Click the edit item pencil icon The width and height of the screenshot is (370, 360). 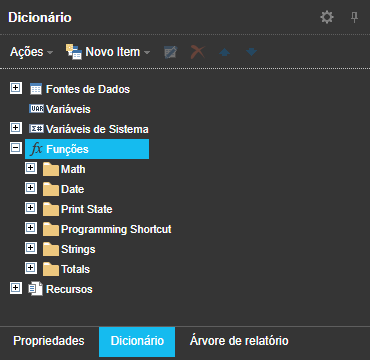[171, 52]
